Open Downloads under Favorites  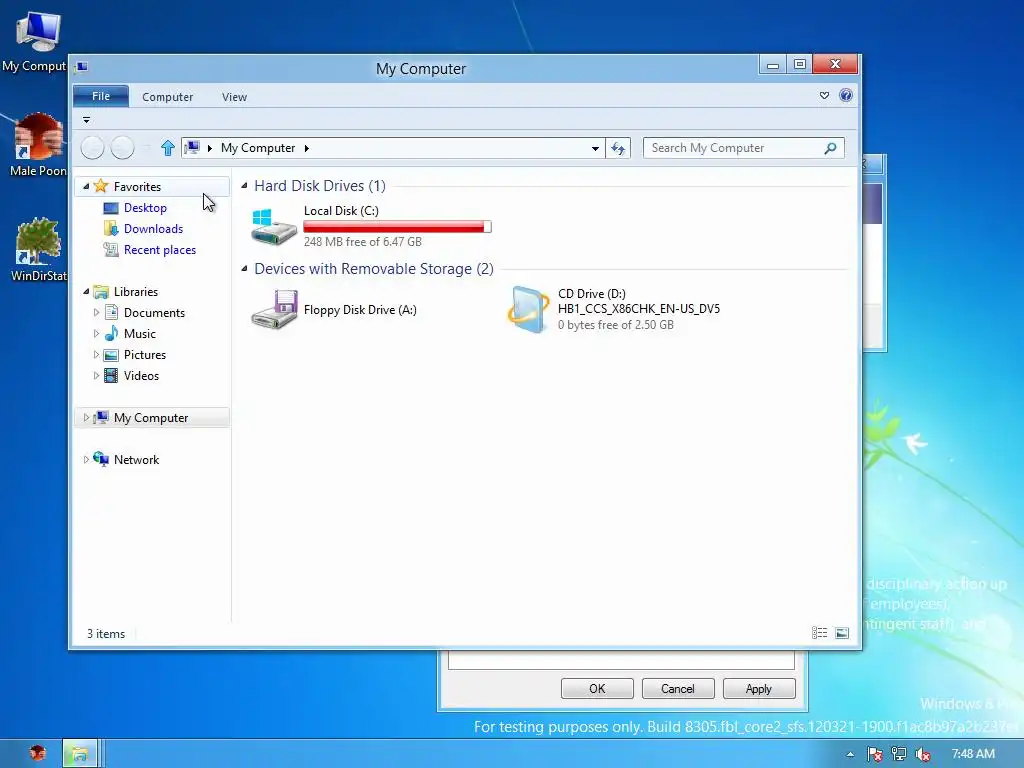153,229
